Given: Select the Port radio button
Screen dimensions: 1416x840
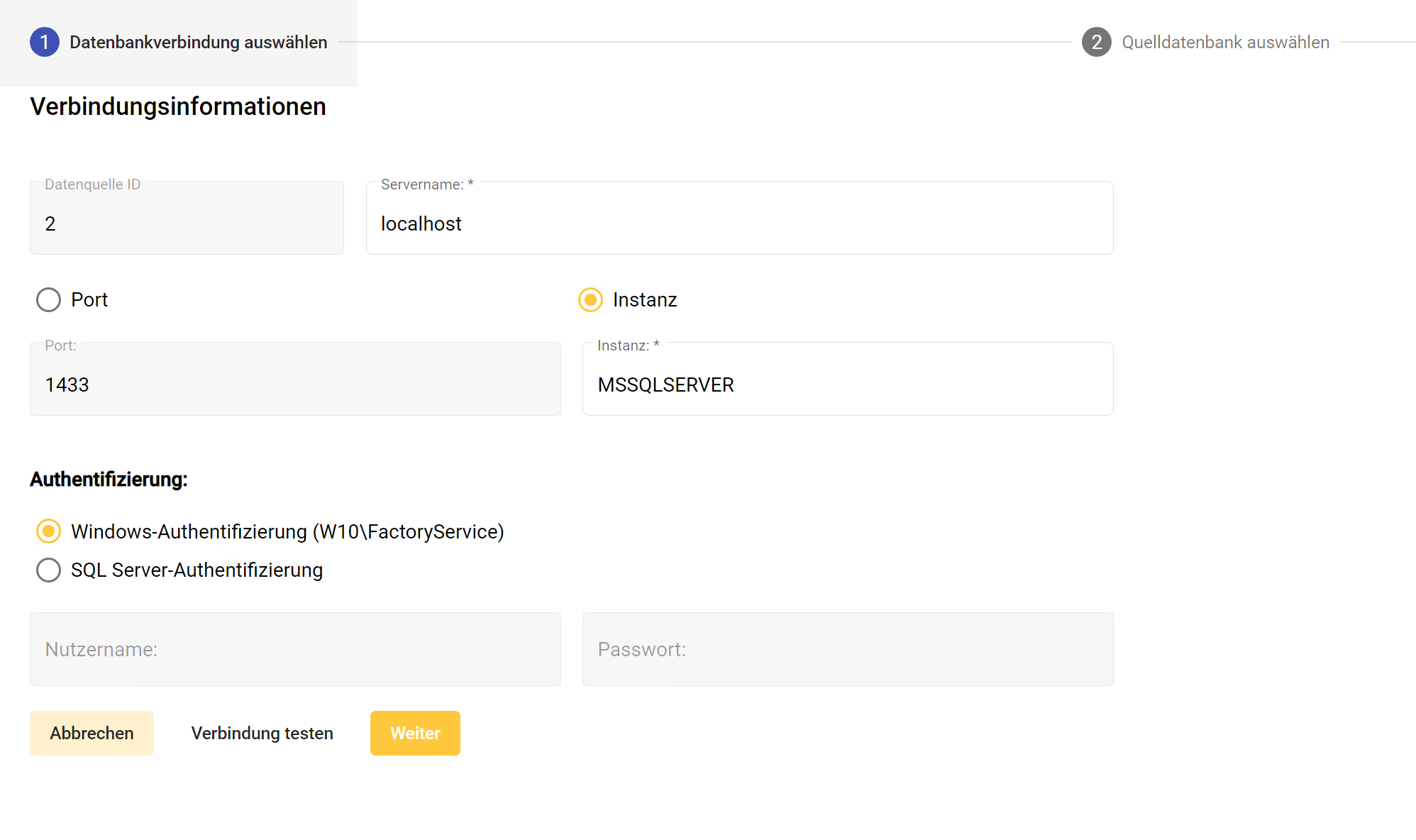Looking at the screenshot, I should click(48, 299).
